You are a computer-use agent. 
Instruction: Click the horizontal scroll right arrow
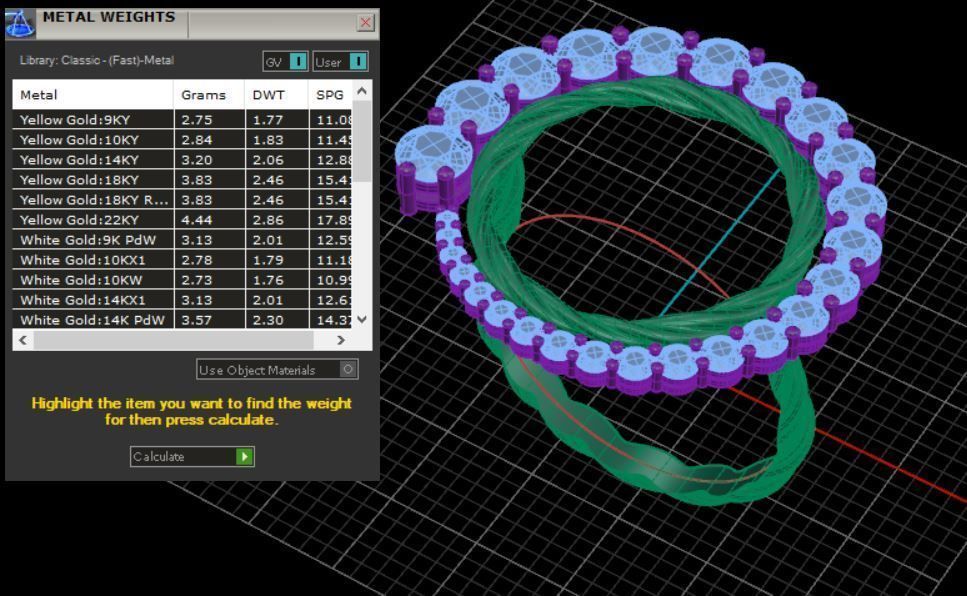pos(340,340)
